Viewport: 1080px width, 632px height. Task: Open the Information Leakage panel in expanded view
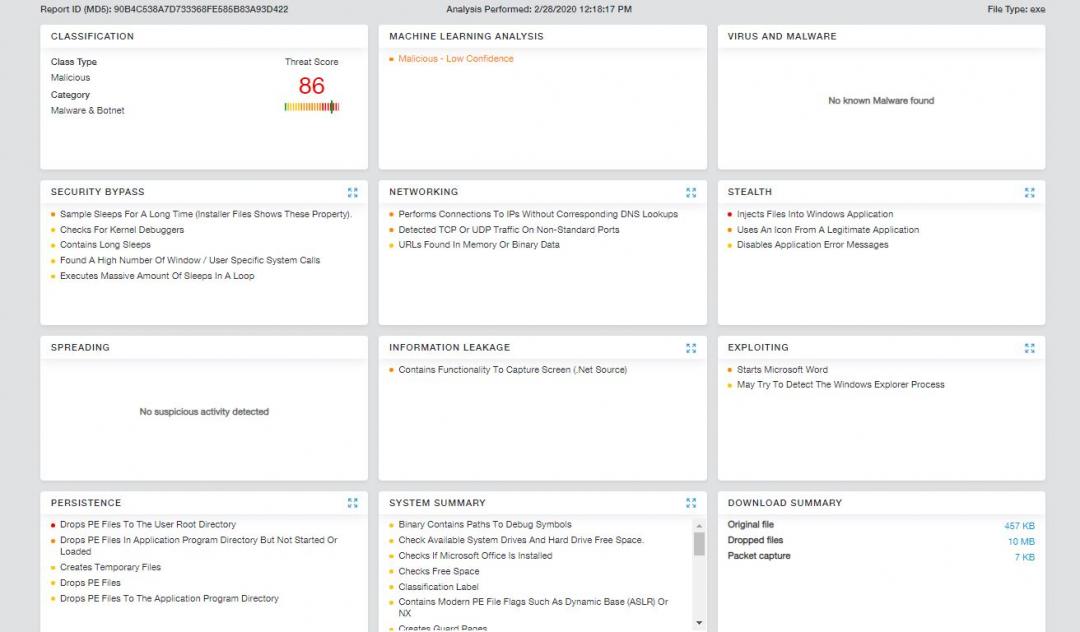(x=691, y=348)
